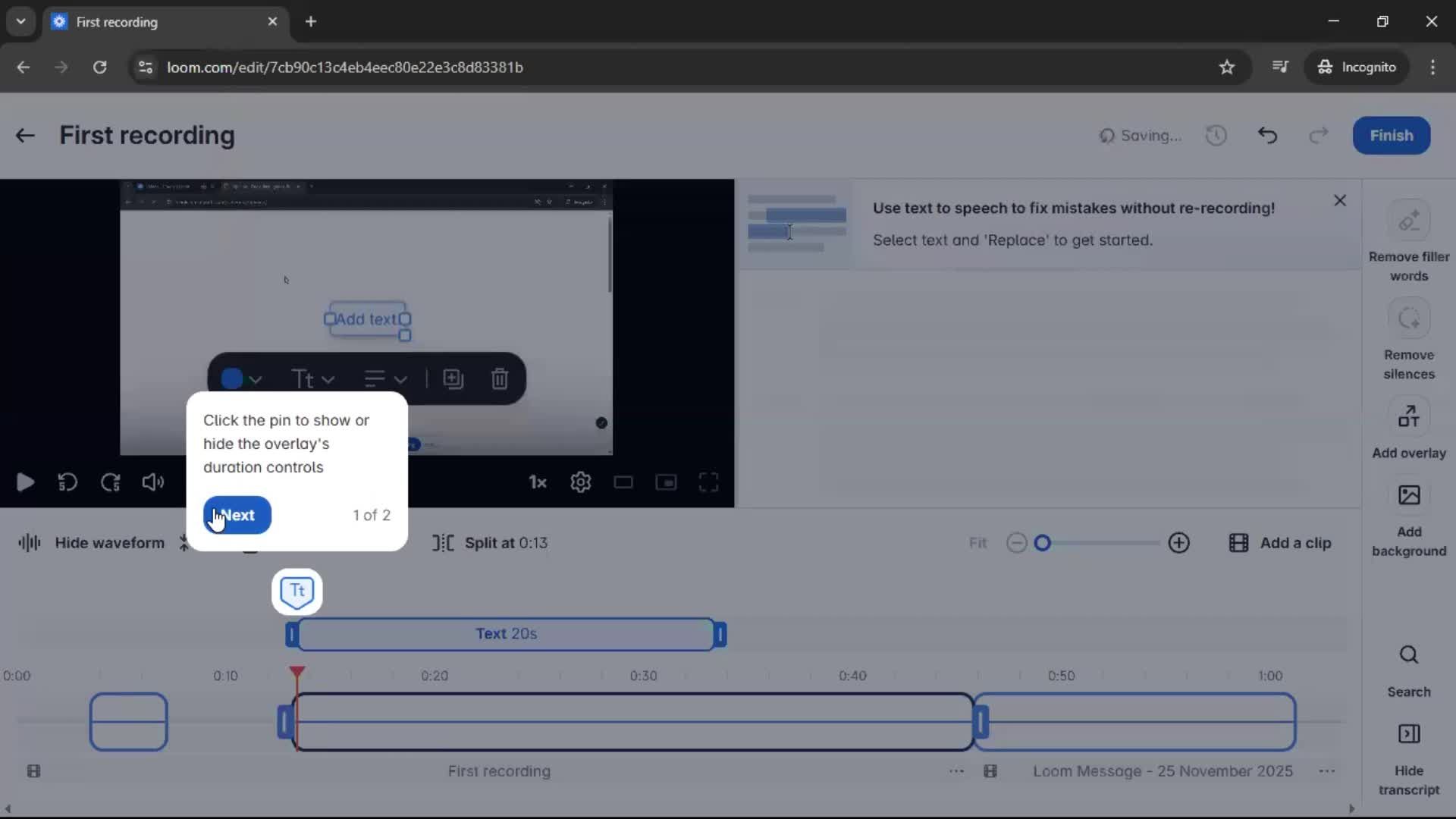Viewport: 1456px width, 819px height.
Task: Open the player settings gear menu
Action: coord(580,482)
